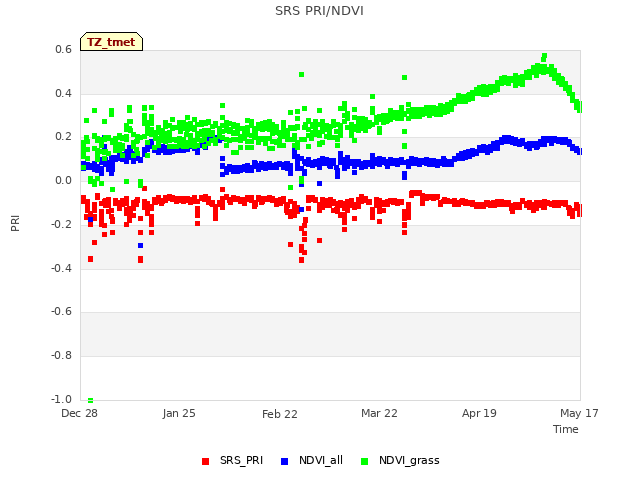
Task: Click the peak NDVI_grass point near 0.57
Action: 544,56
